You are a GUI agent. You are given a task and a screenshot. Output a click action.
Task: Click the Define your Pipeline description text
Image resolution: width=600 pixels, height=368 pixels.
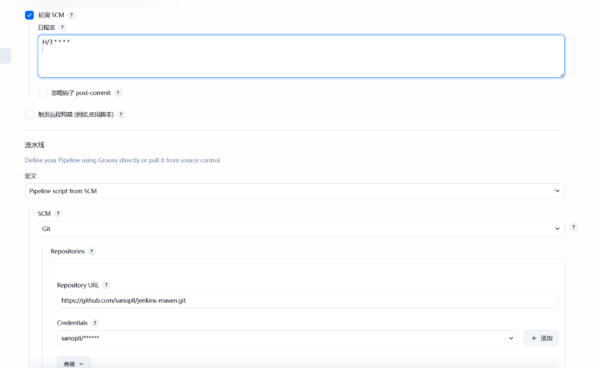[x=123, y=160]
